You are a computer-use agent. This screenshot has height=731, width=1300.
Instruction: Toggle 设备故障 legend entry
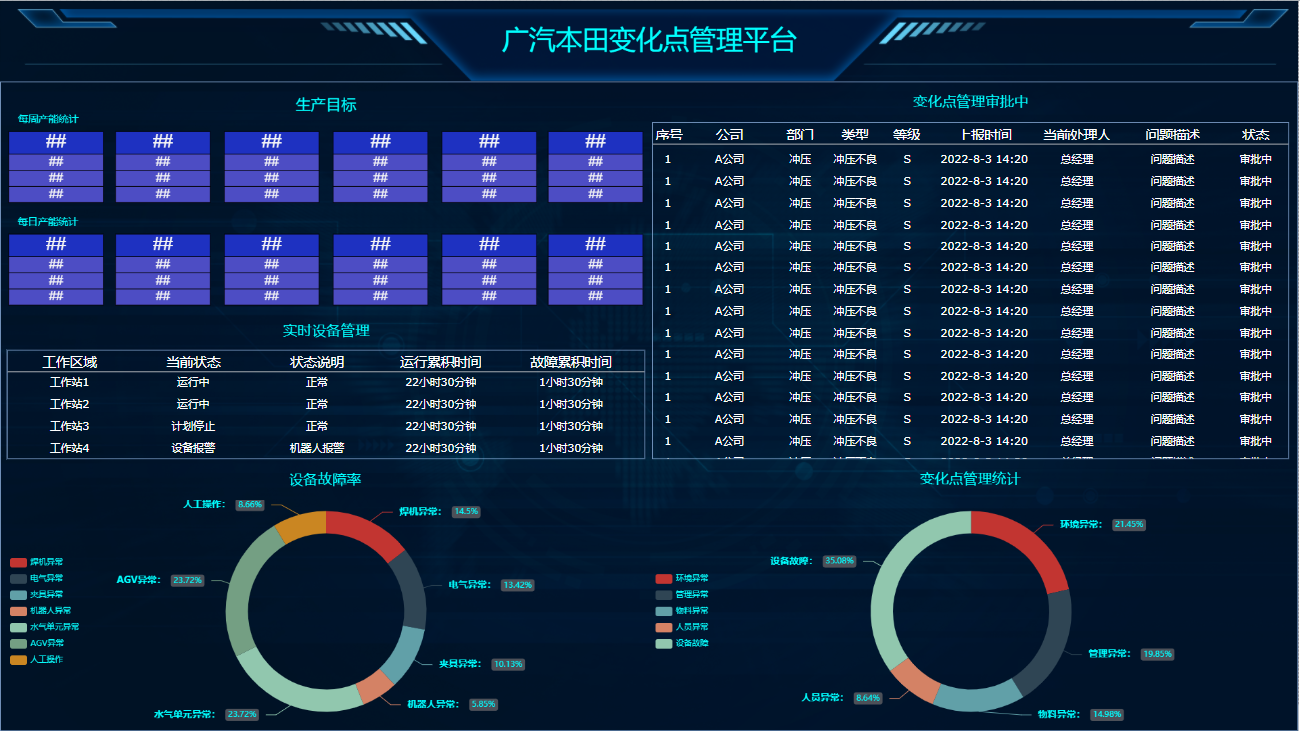click(x=682, y=643)
